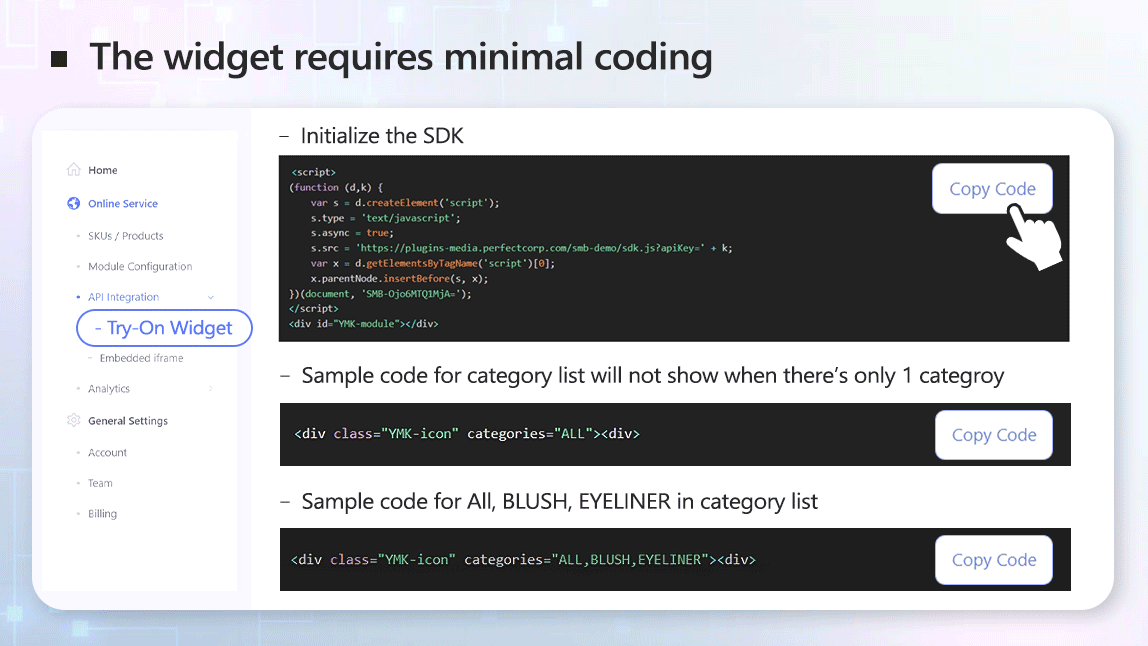Click the Home house icon
This screenshot has width=1148, height=646.
point(73,170)
